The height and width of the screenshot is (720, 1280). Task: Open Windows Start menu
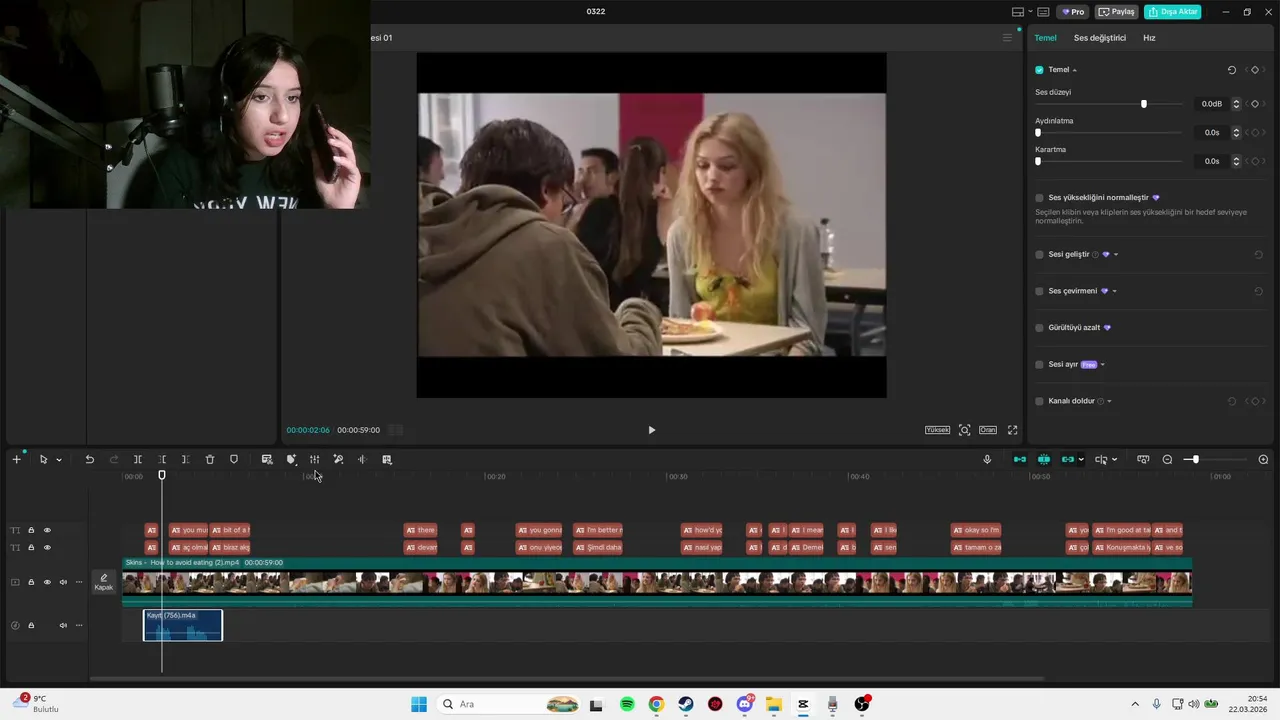point(419,705)
